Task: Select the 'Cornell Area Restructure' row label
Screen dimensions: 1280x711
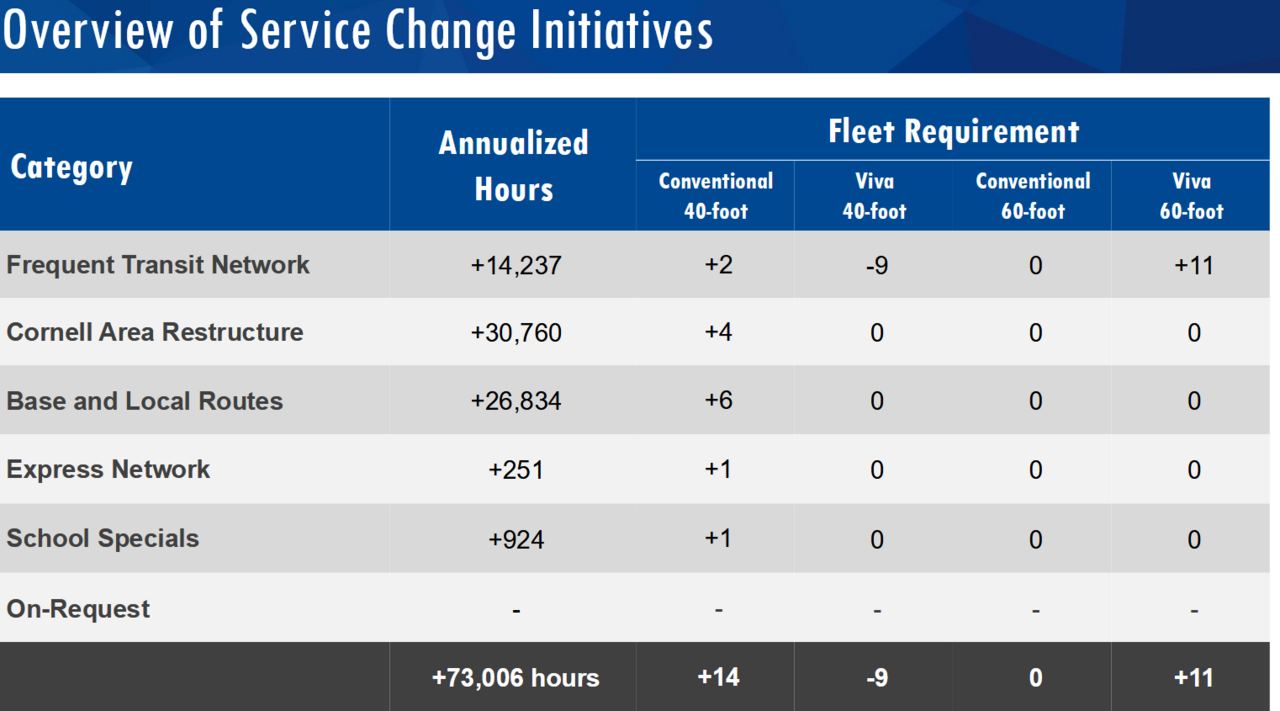Action: tap(155, 332)
